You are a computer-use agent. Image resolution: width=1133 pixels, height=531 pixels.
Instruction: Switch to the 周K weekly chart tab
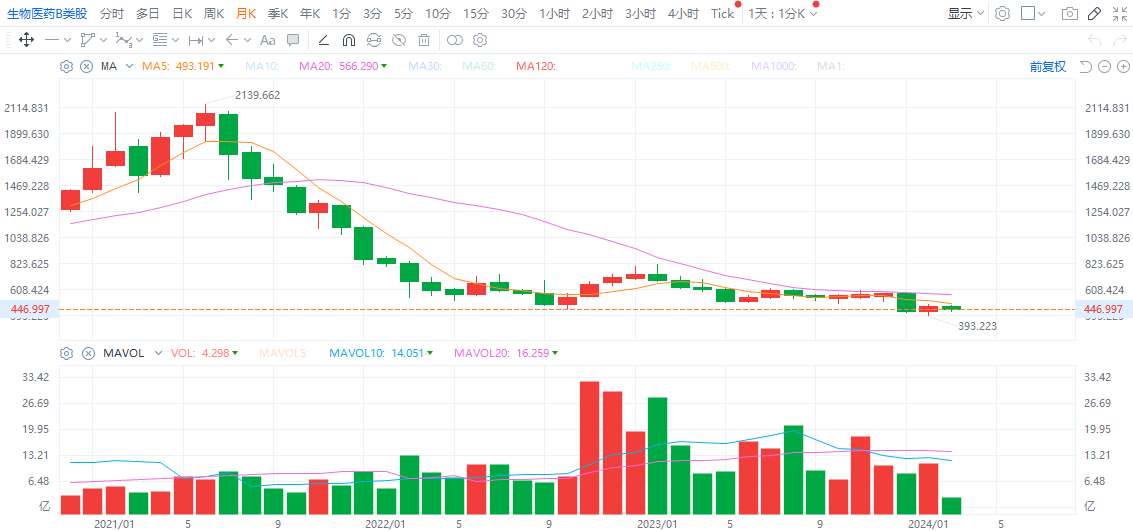click(214, 14)
